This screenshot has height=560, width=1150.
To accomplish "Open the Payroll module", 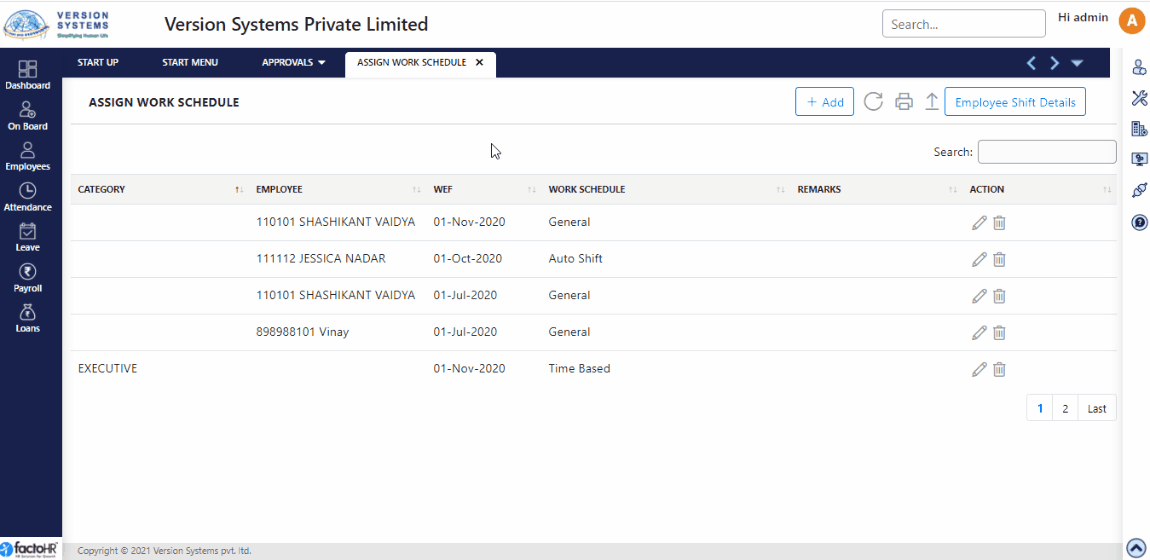I will pos(27,277).
